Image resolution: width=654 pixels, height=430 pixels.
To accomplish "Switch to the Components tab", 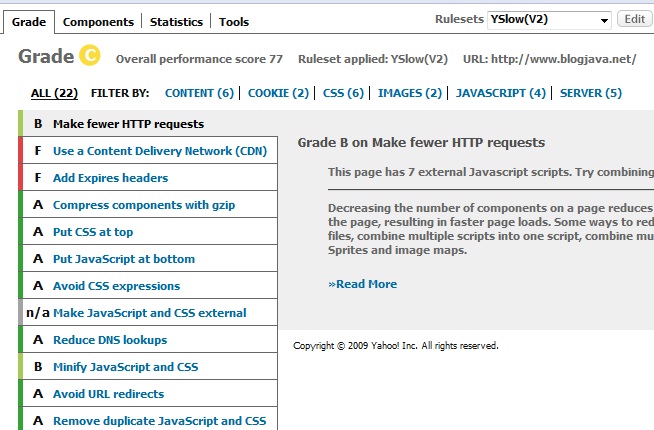I will pyautogui.click(x=98, y=21).
